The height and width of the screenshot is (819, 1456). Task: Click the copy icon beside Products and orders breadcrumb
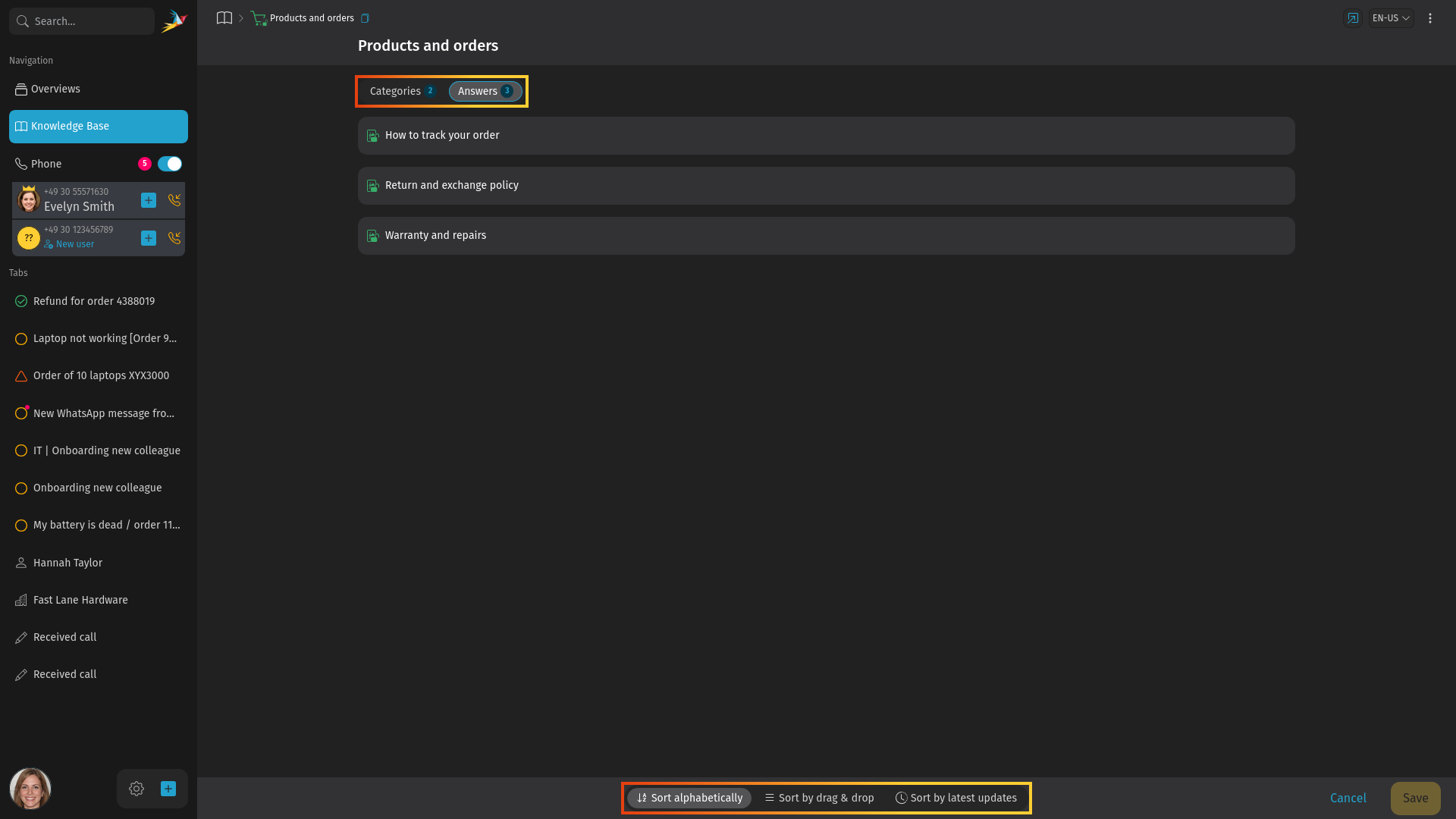coord(365,18)
